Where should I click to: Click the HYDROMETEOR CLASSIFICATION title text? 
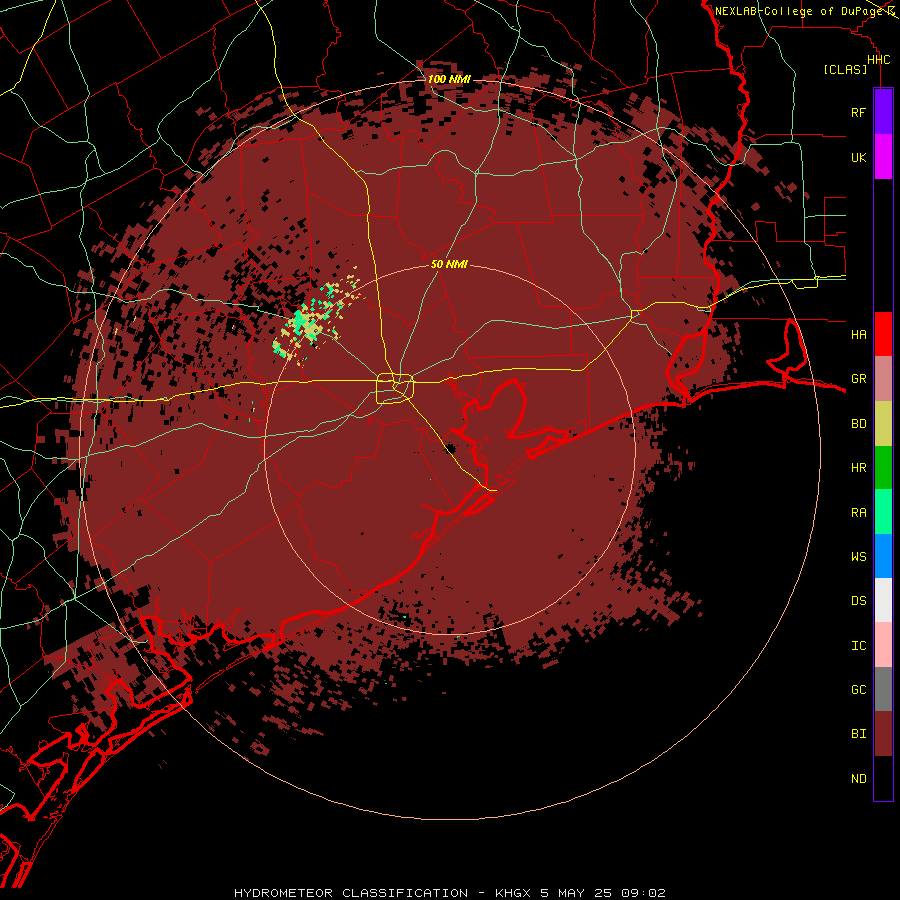pyautogui.click(x=351, y=893)
